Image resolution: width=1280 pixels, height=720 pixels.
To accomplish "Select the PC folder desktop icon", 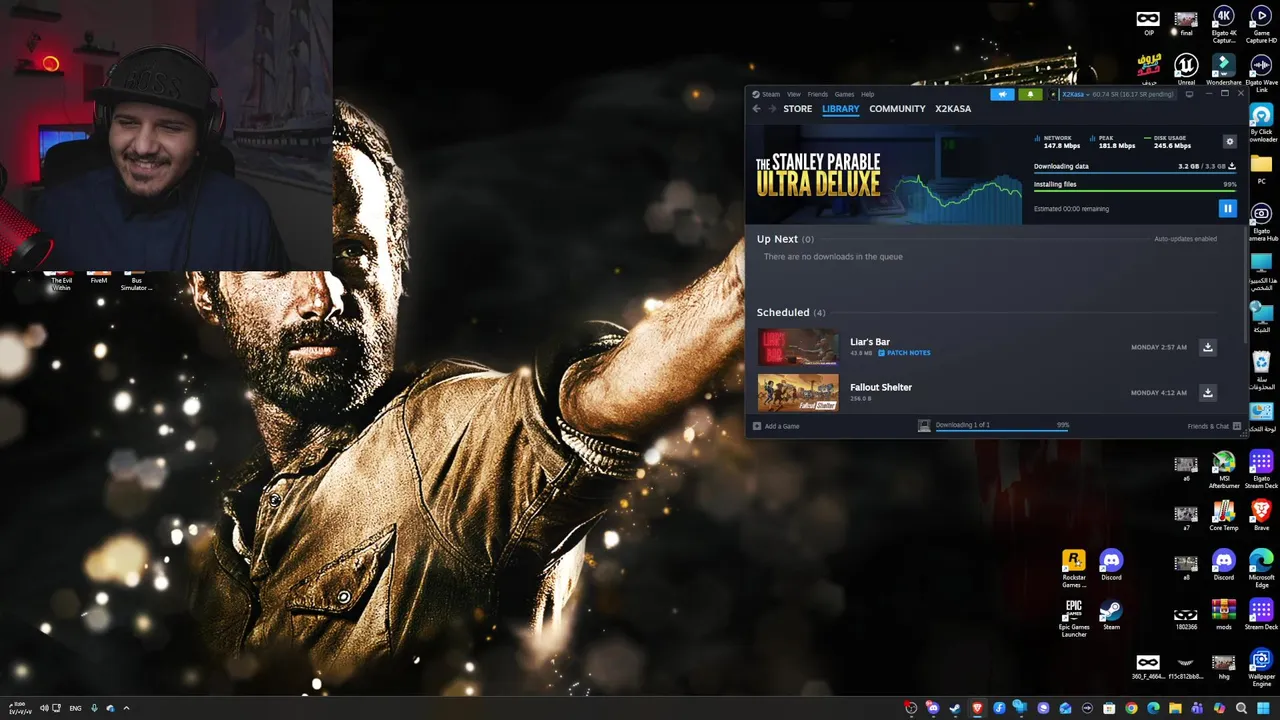I will [x=1261, y=169].
